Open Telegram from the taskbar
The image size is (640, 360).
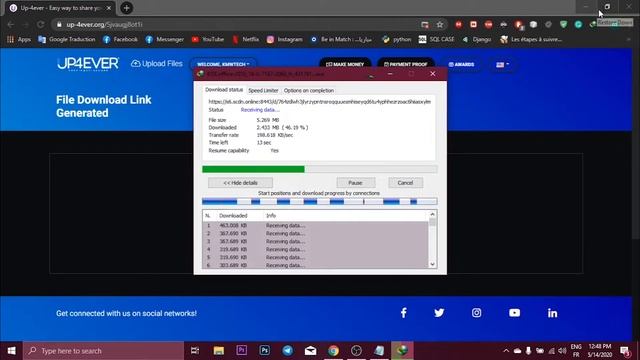[x=287, y=351]
